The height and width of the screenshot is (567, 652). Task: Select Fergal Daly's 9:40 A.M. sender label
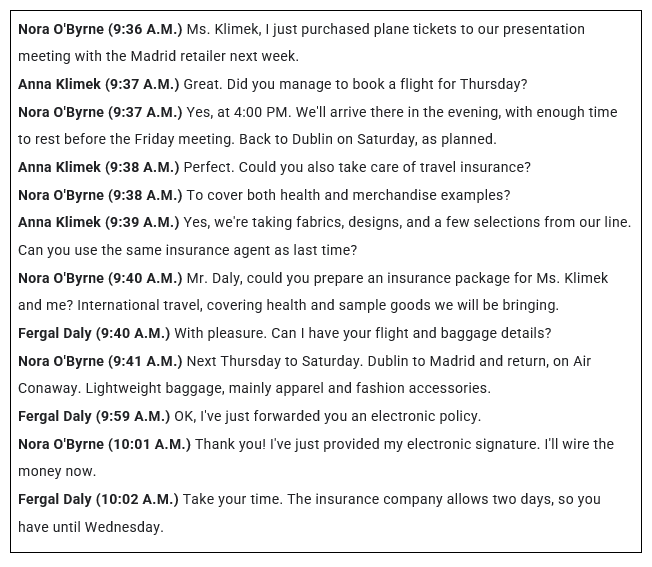pyautogui.click(x=94, y=333)
